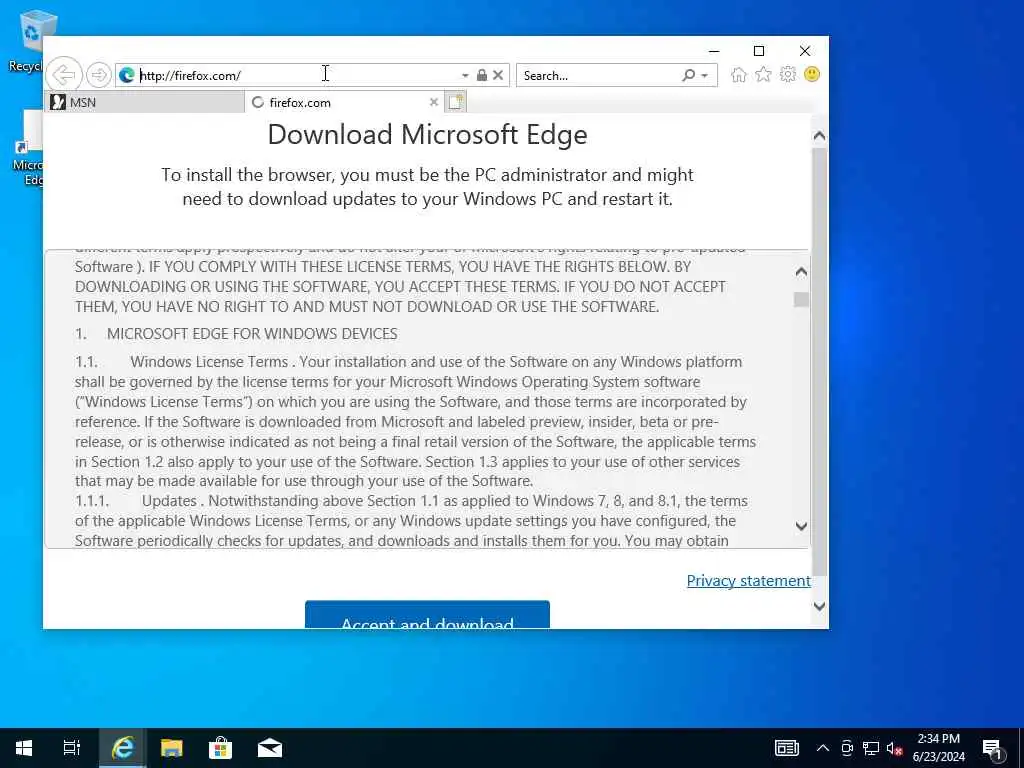Show hidden tray icons chevron
Viewport: 1024px width, 768px height.
pyautogui.click(x=823, y=748)
